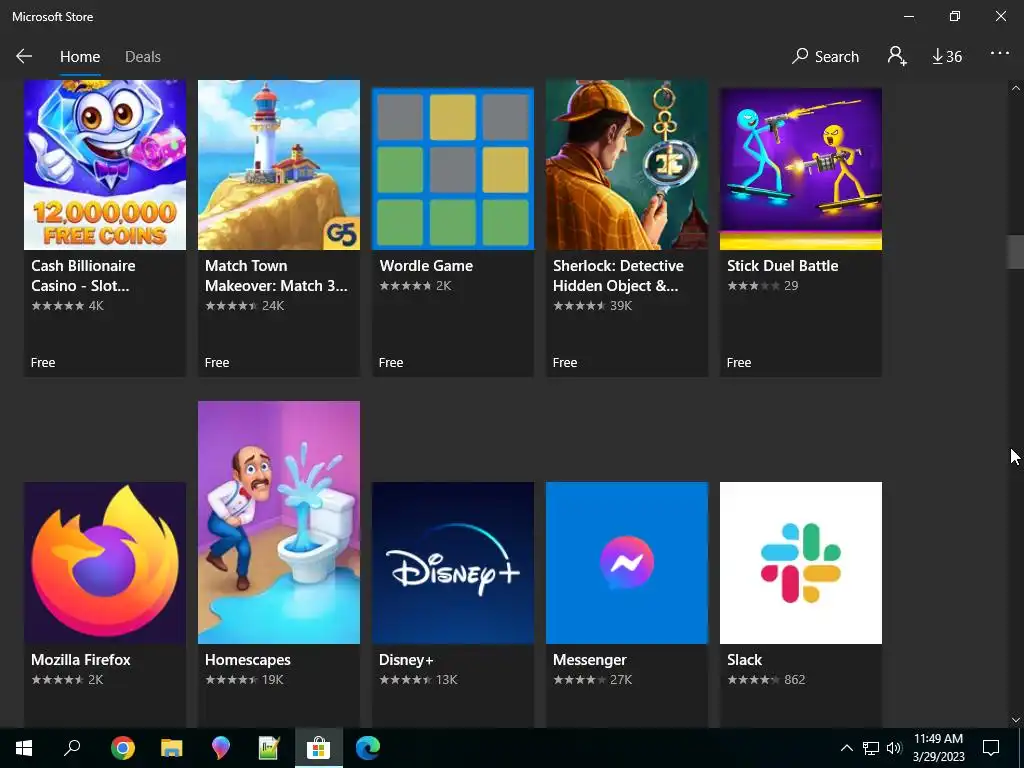Viewport: 1024px width, 768px height.
Task: Click the Mozilla Firefox title text
Action: (x=81, y=660)
